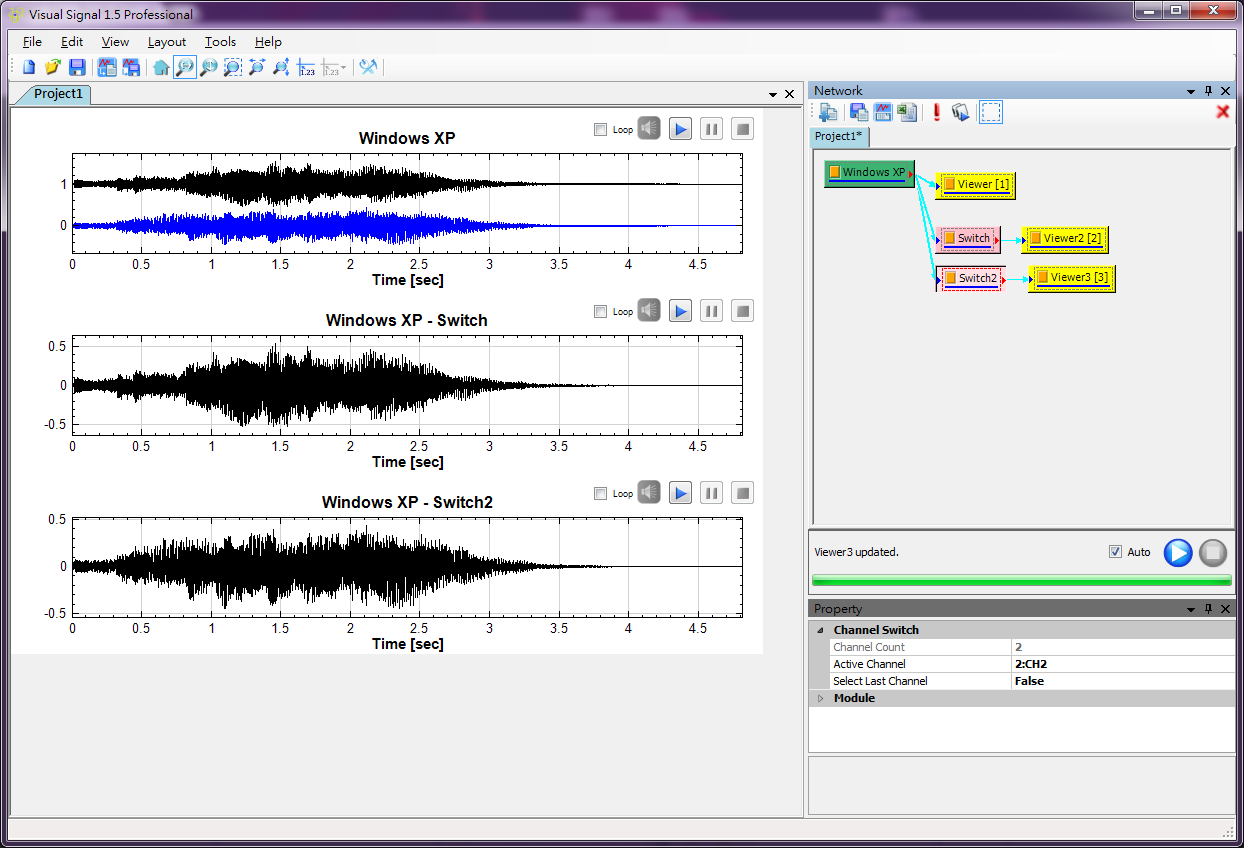Screen dimensions: 1244x848
Task: Click the Excel export icon in Network toolbar
Action: (x=908, y=112)
